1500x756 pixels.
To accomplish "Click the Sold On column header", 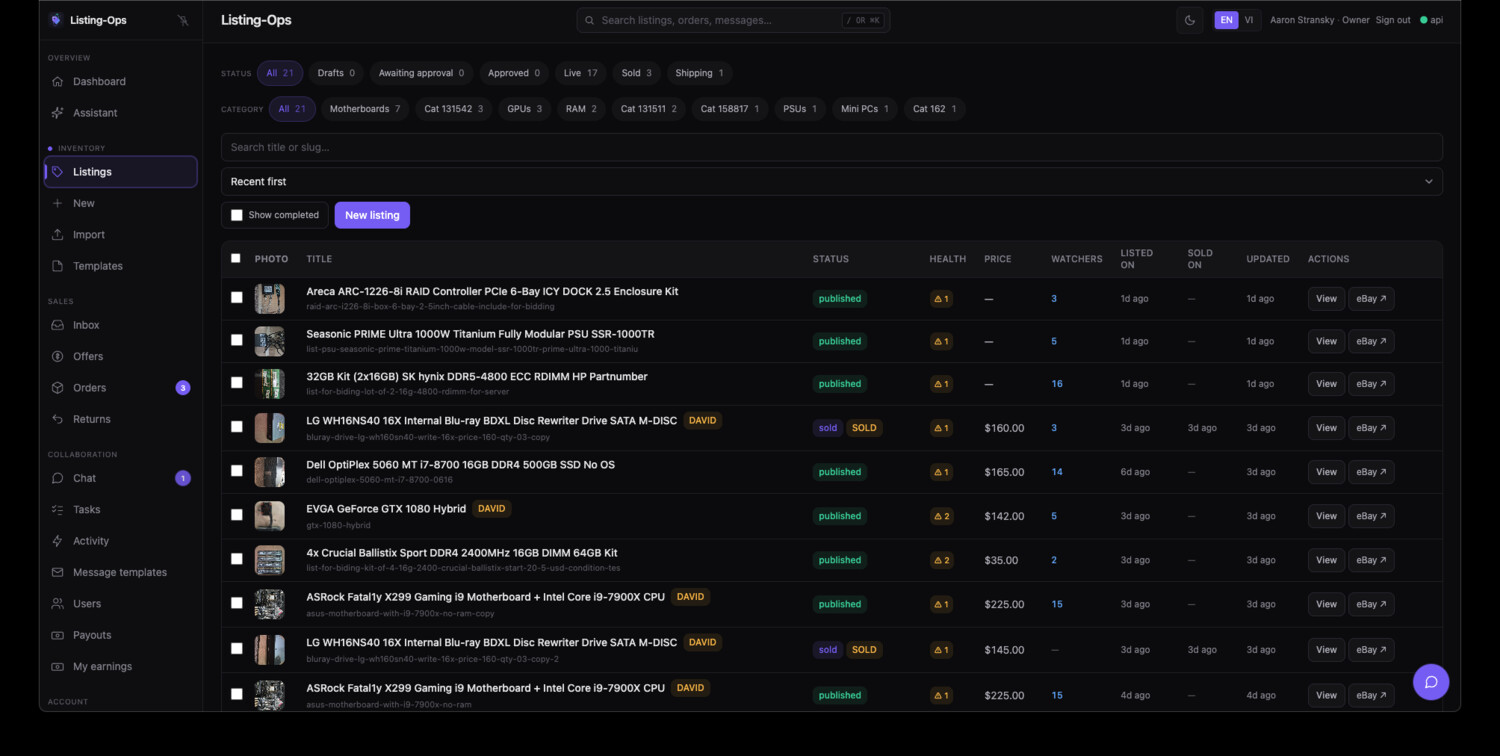I will (x=1200, y=259).
